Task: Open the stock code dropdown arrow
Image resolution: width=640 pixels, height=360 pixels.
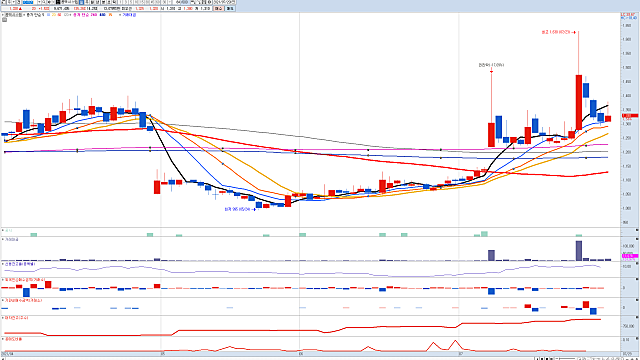Action: pyautogui.click(x=40, y=2)
